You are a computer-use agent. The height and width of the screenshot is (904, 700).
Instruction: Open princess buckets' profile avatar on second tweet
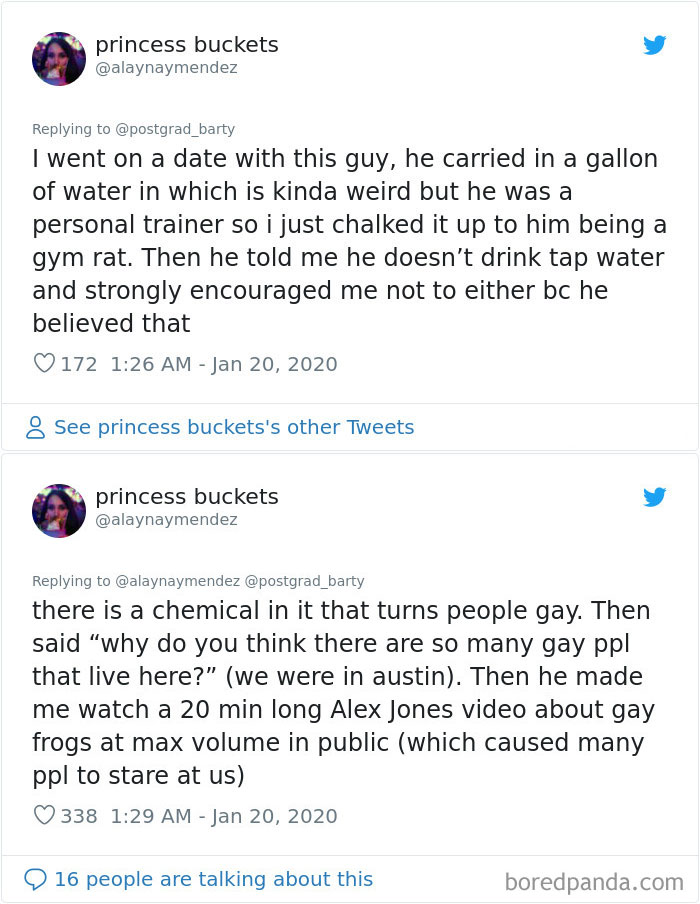pyautogui.click(x=59, y=511)
